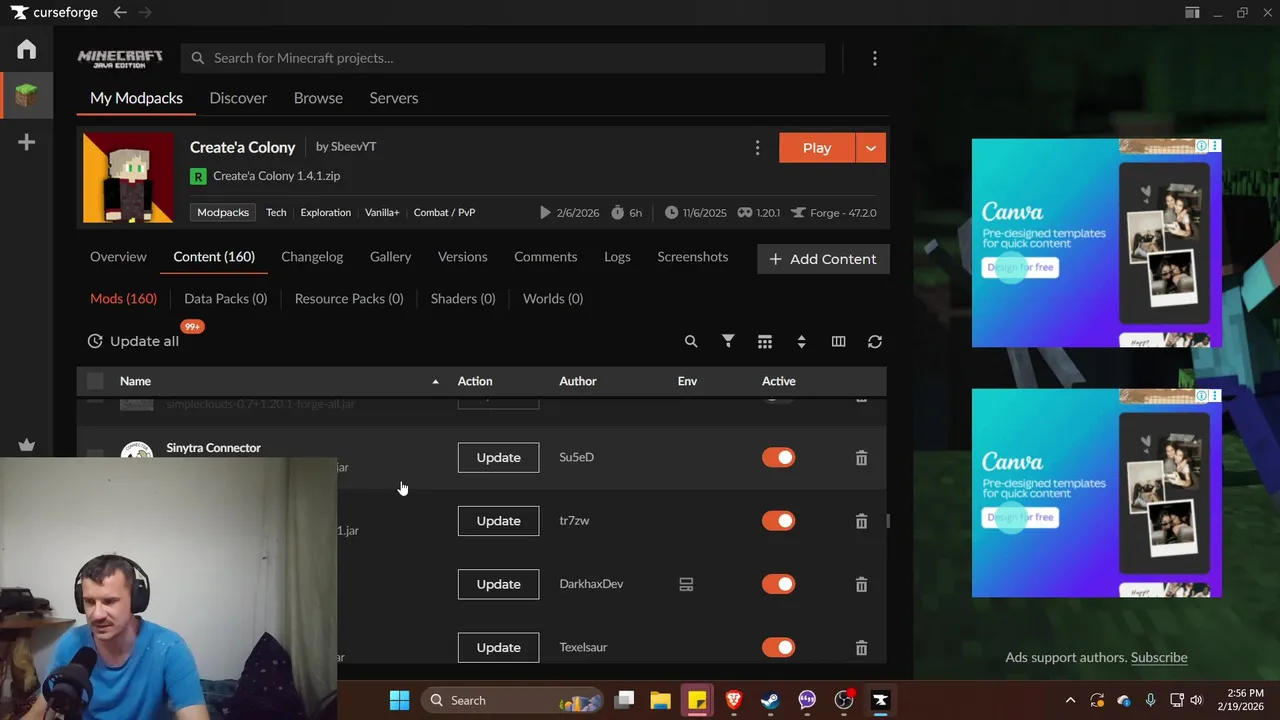Click the crown premium icon in sidebar
Screen dimensions: 1280x720
point(27,446)
